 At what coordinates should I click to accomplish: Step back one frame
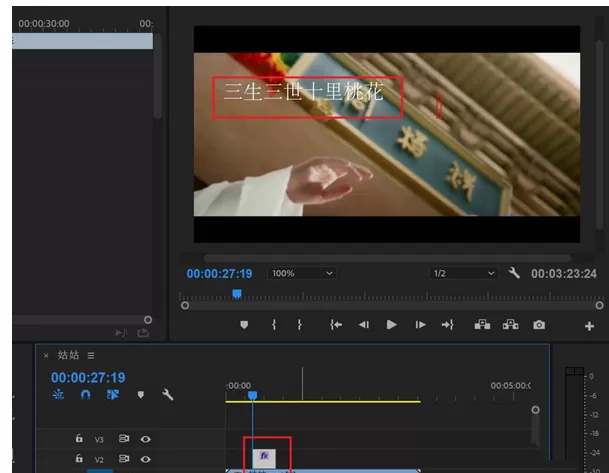point(364,325)
